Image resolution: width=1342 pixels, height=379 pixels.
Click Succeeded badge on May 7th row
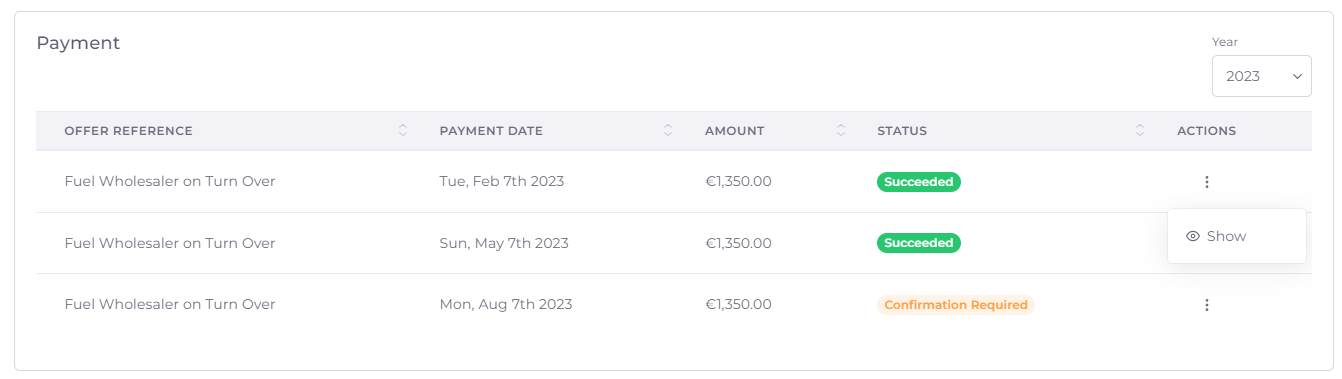point(919,243)
